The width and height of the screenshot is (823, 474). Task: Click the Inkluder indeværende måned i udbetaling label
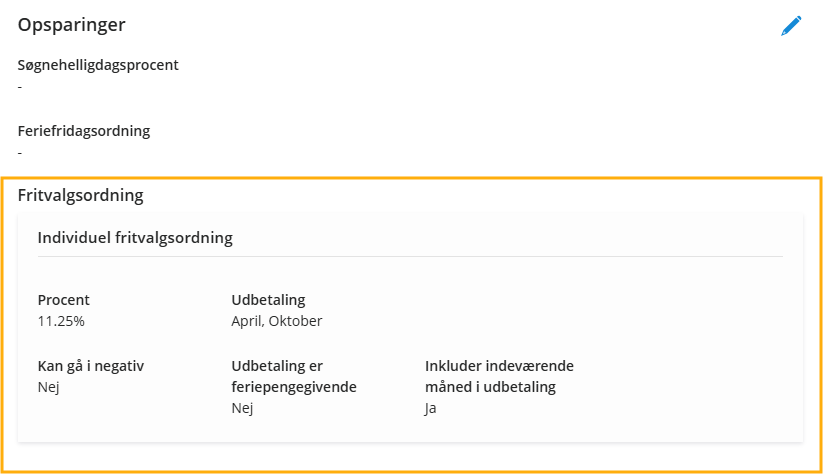[499, 376]
